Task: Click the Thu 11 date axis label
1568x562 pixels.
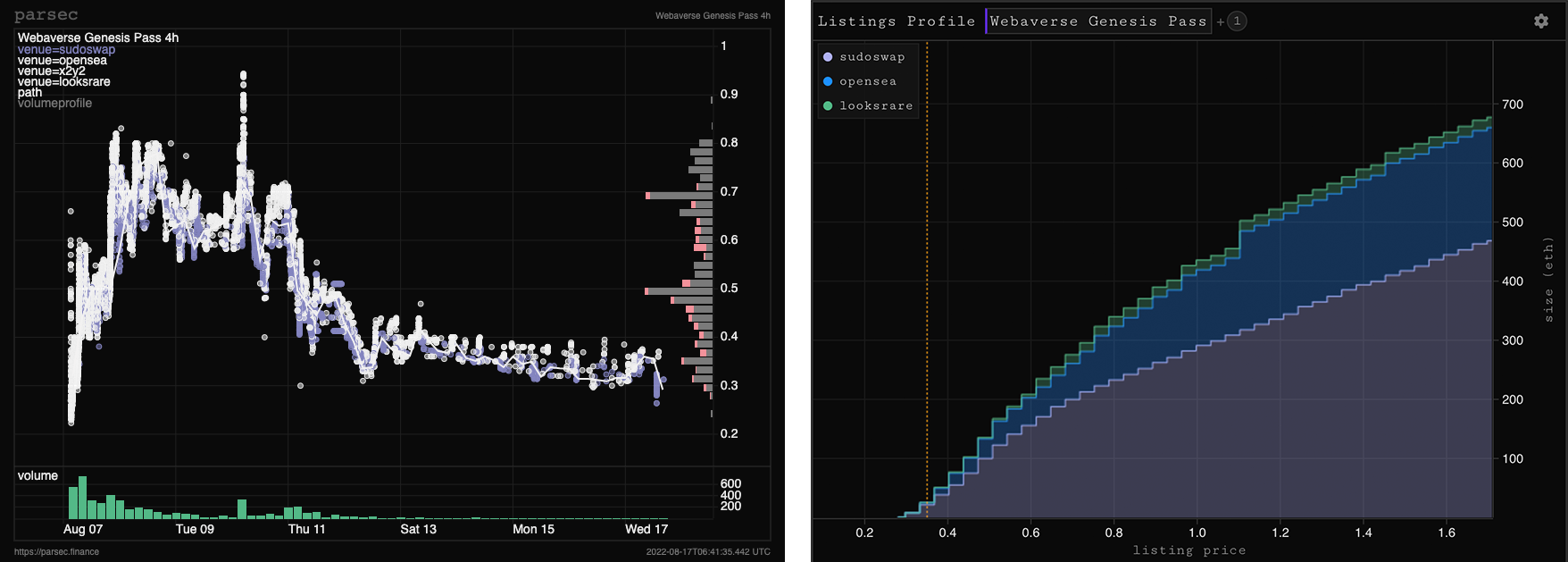Action: 306,529
